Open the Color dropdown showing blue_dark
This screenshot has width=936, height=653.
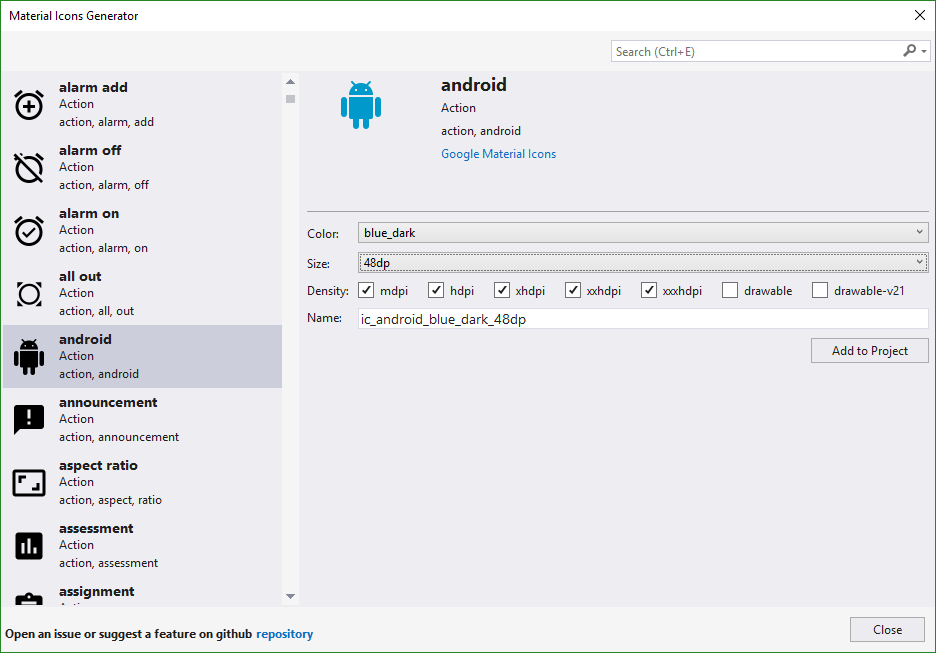click(643, 233)
